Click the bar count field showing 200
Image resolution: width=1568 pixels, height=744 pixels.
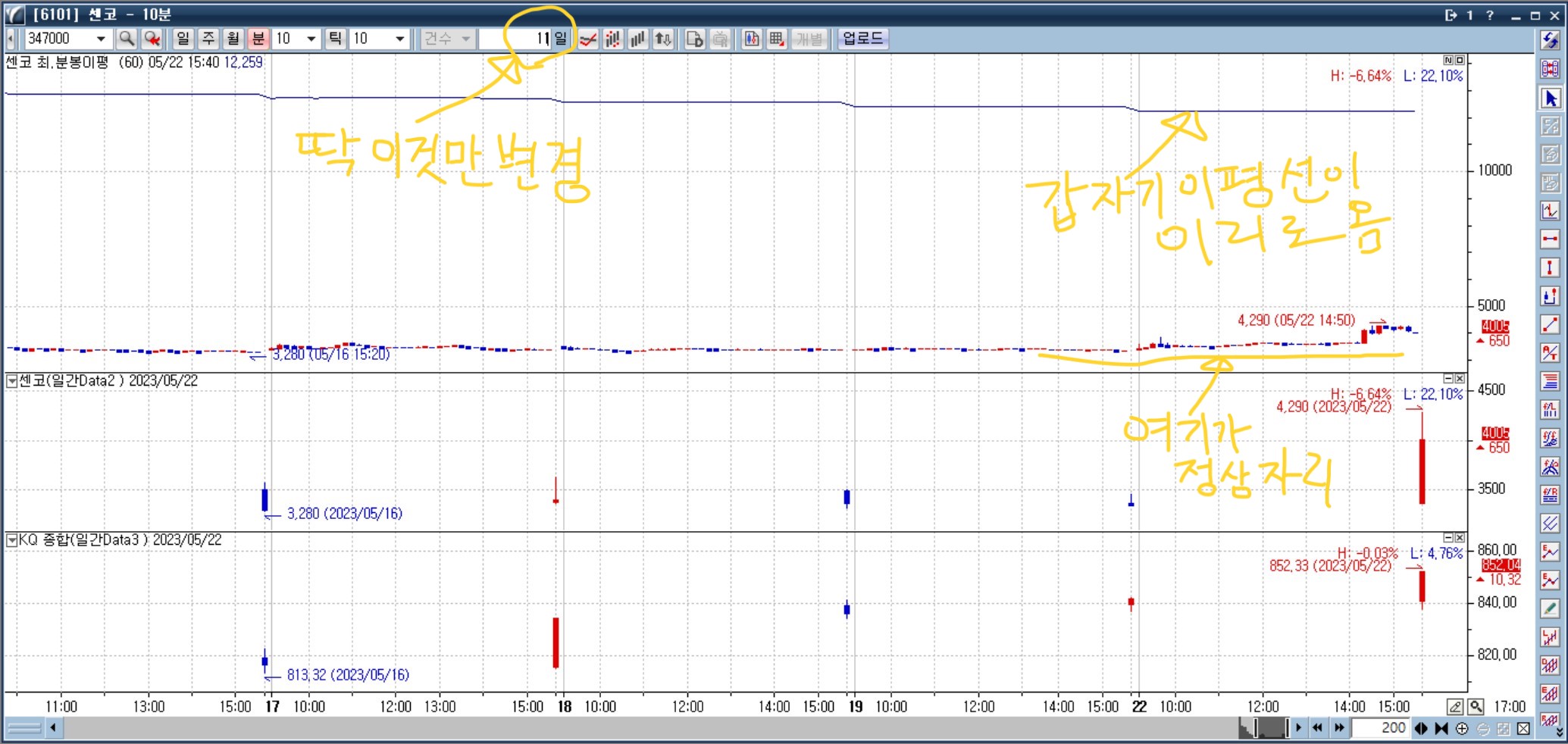tap(1381, 728)
